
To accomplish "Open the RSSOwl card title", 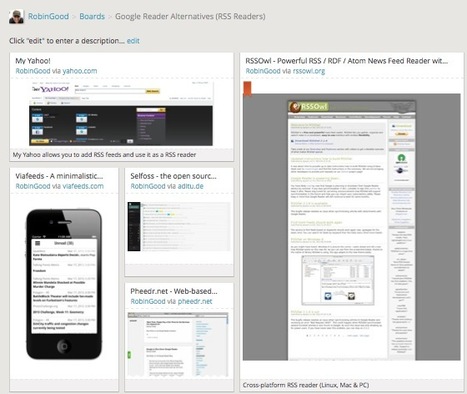I will click(347, 61).
